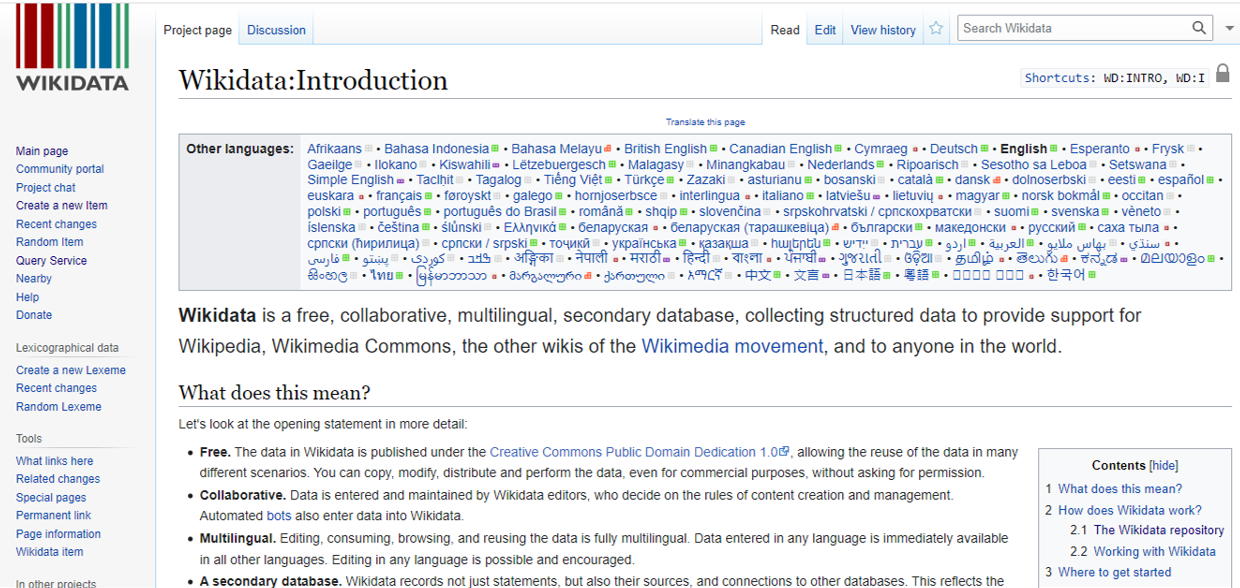The width and height of the screenshot is (1240, 588).
Task: Open the Translate this page link
Action: pos(706,121)
